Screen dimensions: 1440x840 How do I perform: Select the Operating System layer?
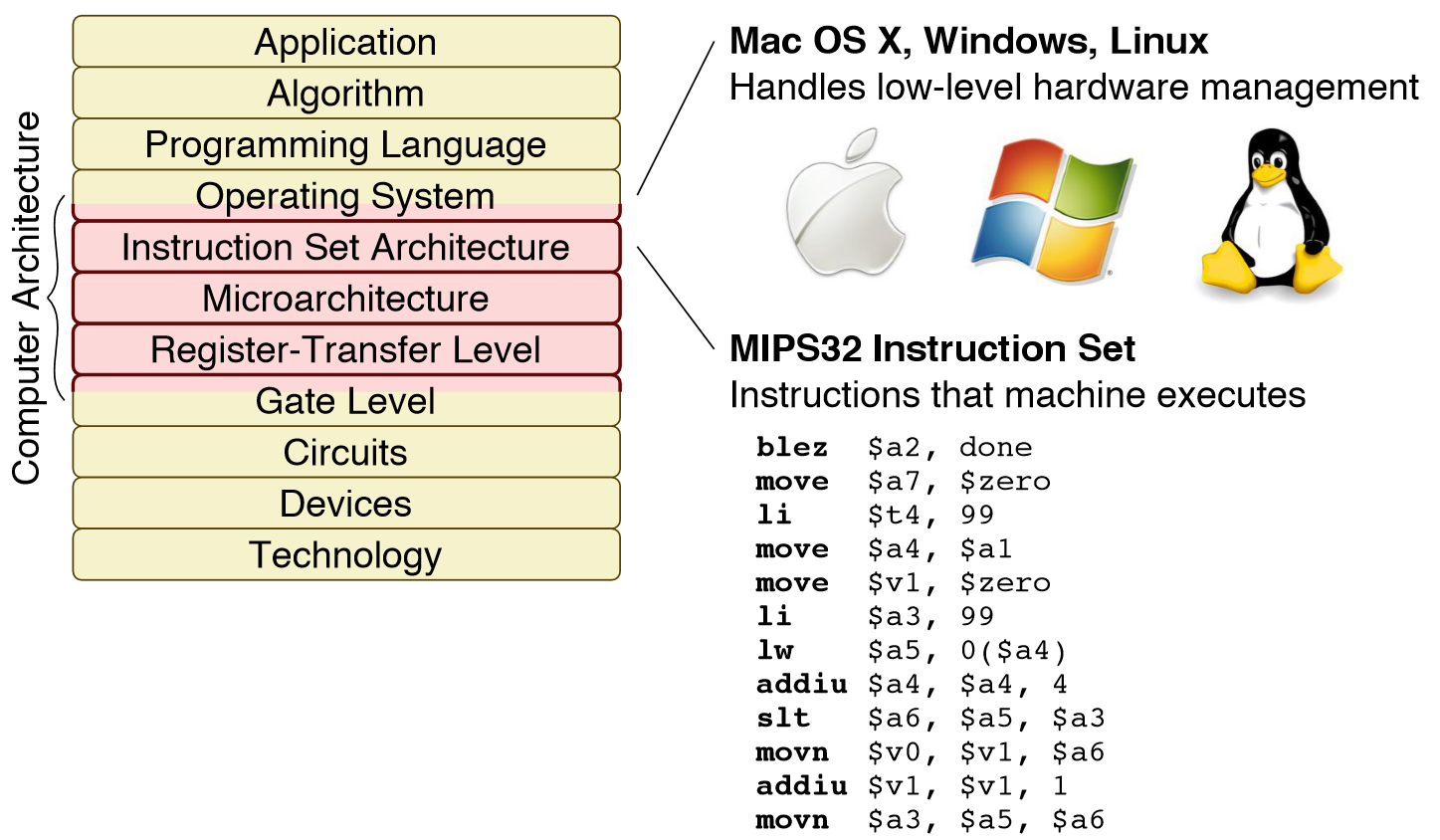346,196
